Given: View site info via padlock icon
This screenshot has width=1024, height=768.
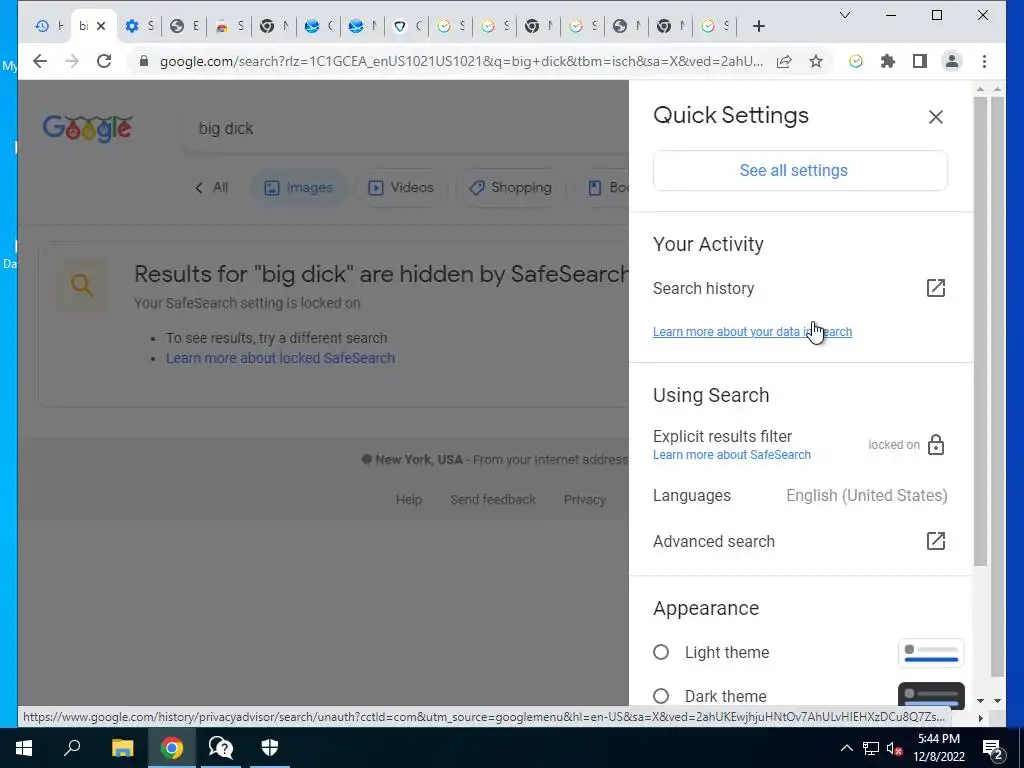Looking at the screenshot, I should 144,61.
